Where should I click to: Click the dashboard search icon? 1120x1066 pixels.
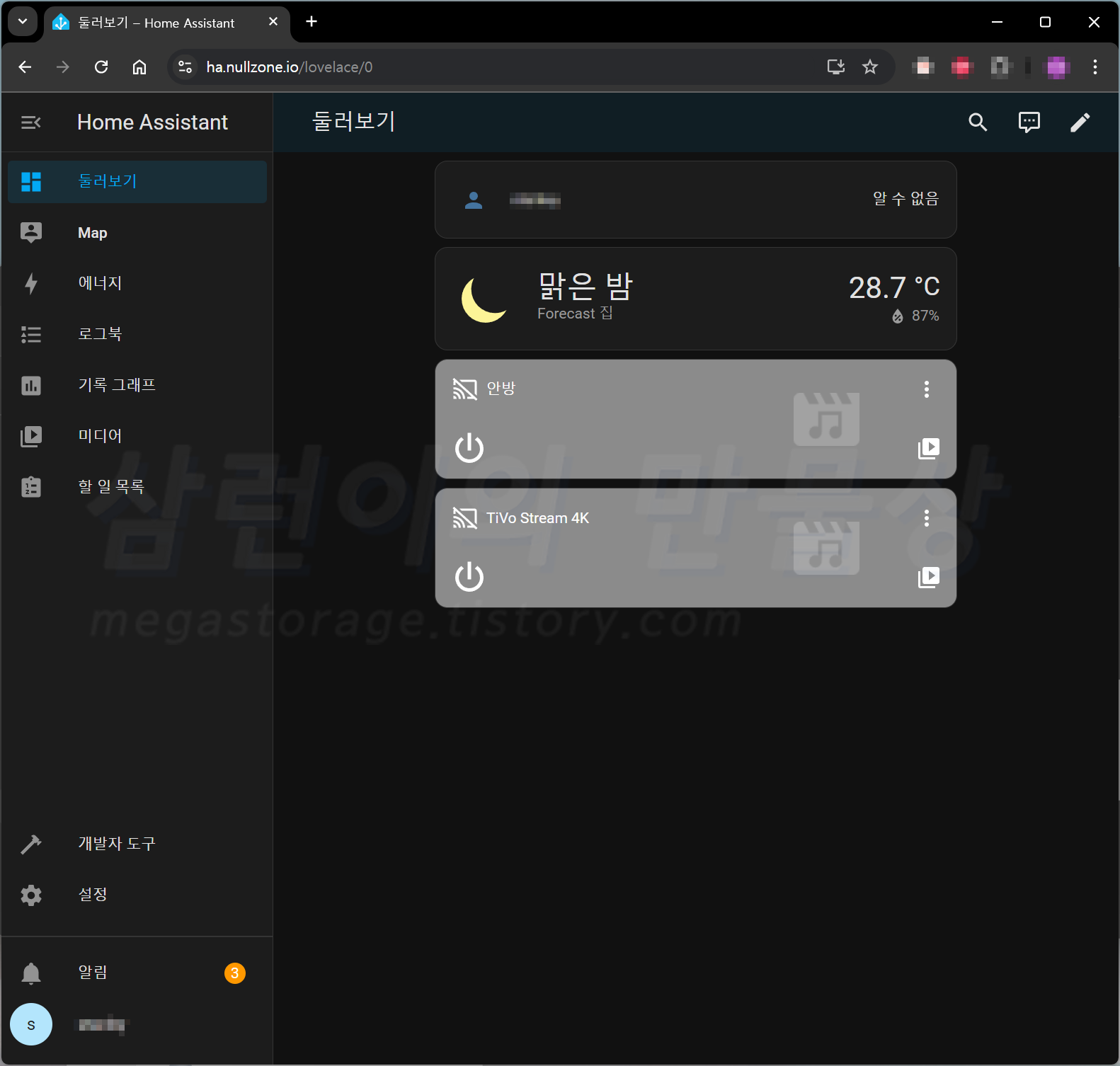pos(978,122)
